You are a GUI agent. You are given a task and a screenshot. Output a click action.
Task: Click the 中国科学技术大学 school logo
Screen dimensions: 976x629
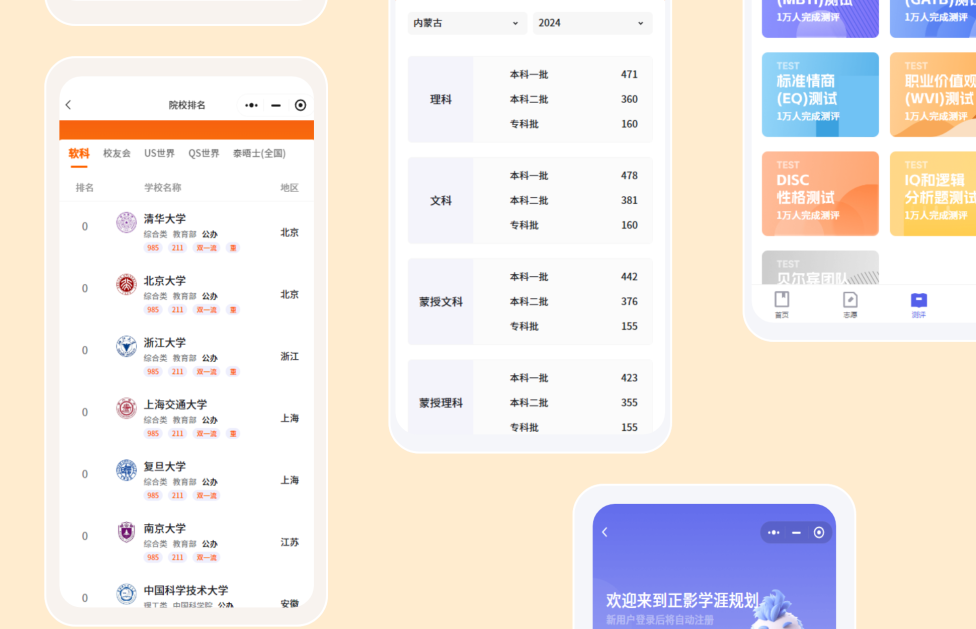tap(126, 594)
